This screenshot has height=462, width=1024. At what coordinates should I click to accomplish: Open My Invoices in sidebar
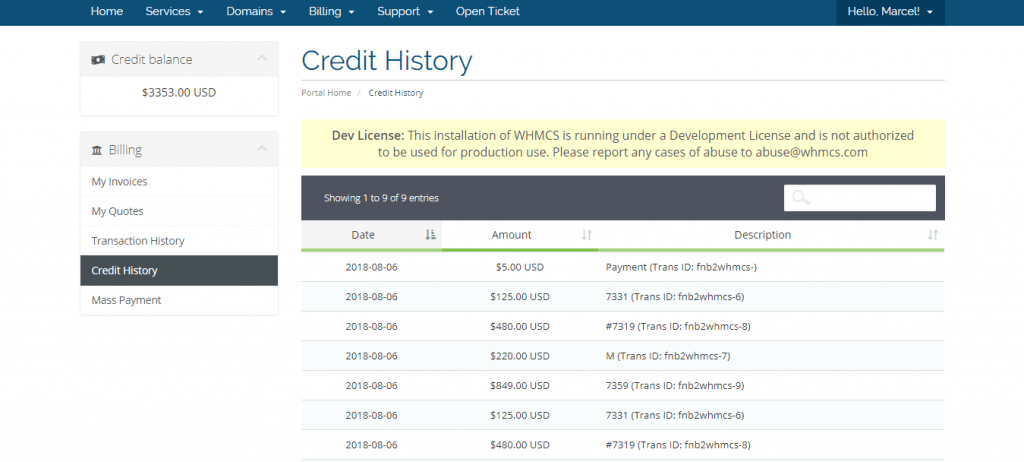coord(119,182)
